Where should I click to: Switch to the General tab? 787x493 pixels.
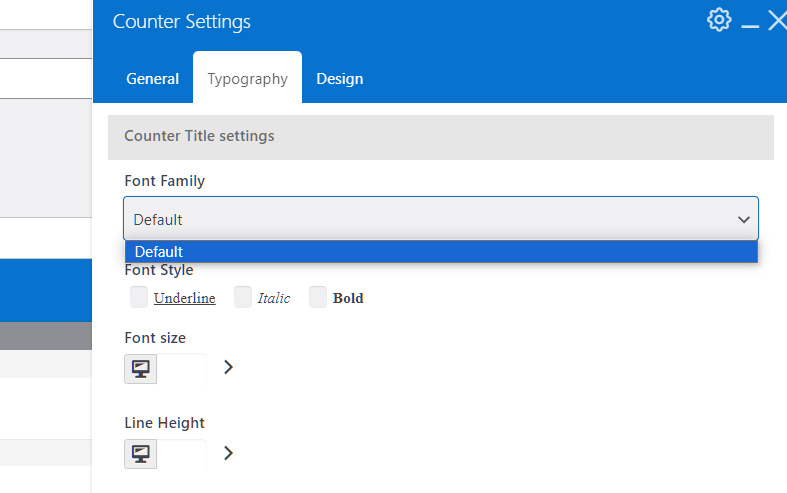153,79
